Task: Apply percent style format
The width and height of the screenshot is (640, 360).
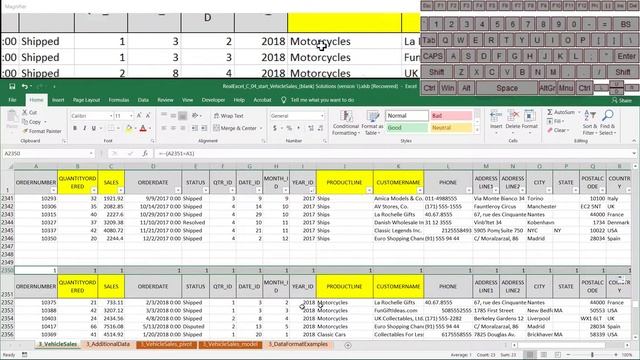Action: click(289, 128)
